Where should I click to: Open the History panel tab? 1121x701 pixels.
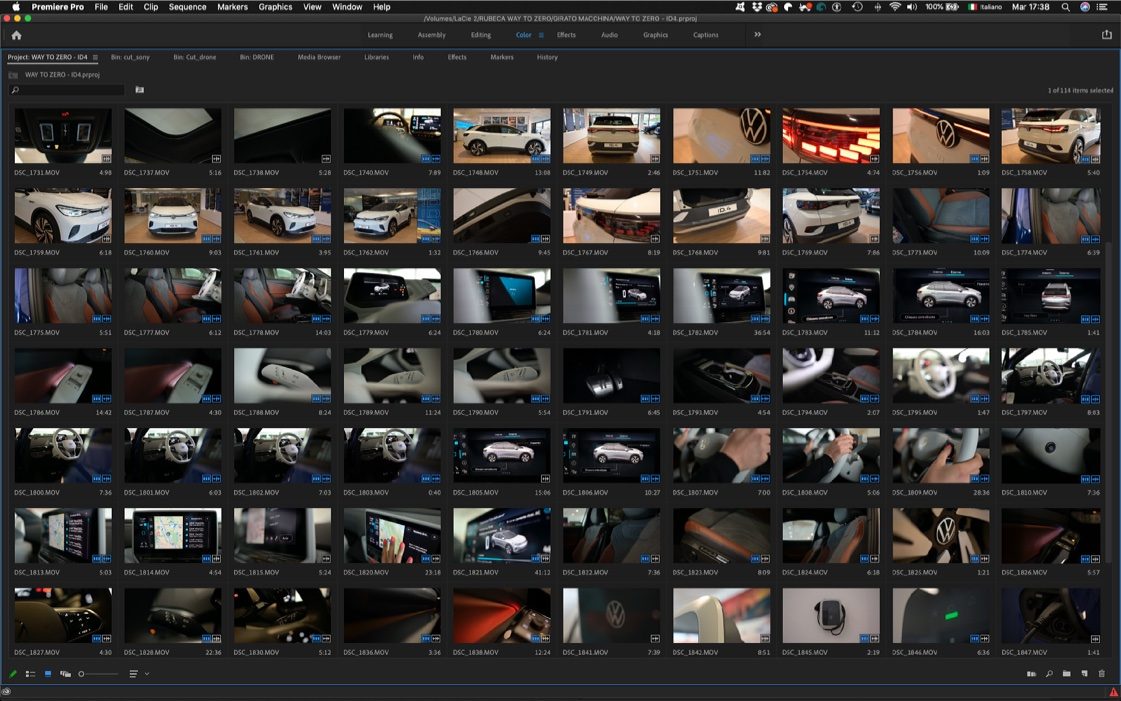pos(547,57)
